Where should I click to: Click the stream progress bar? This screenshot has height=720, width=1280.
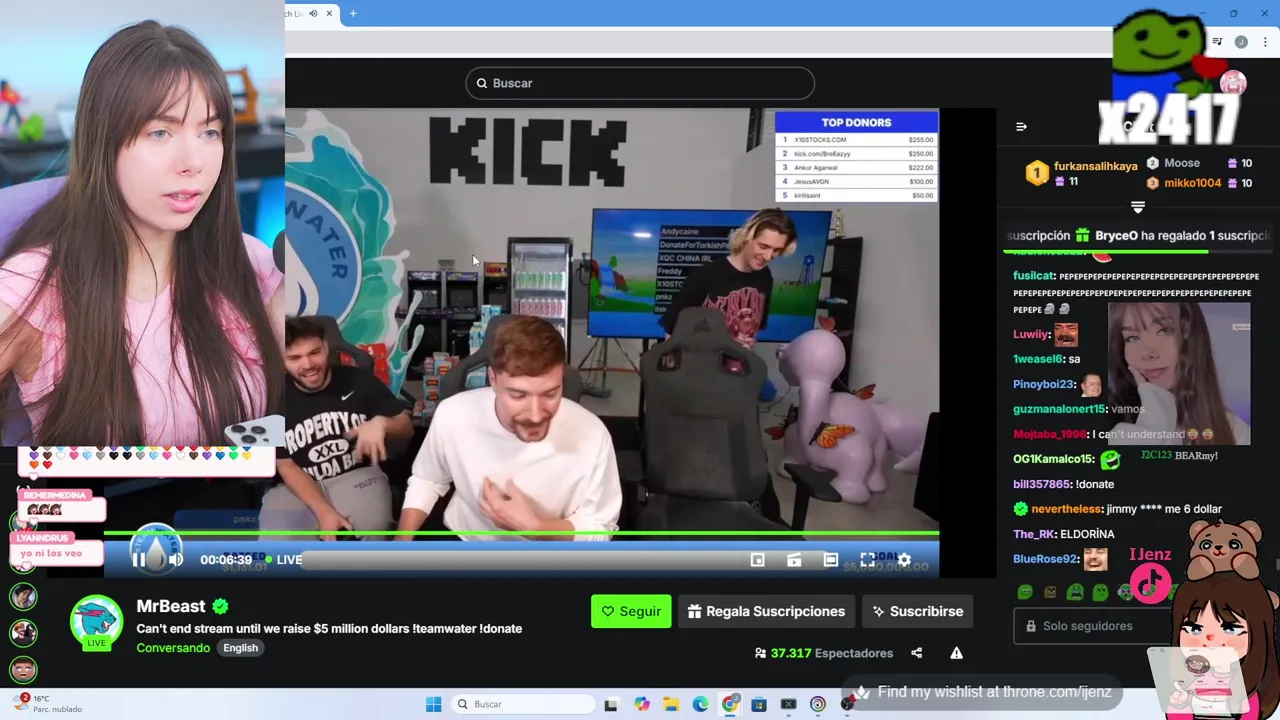(x=521, y=535)
